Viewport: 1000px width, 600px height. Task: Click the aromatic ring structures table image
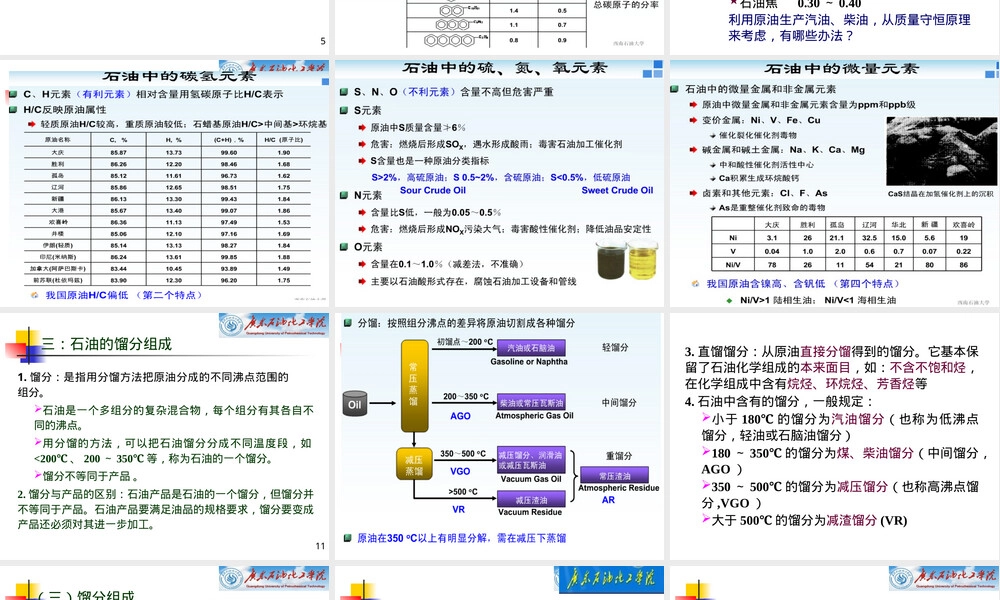click(497, 24)
